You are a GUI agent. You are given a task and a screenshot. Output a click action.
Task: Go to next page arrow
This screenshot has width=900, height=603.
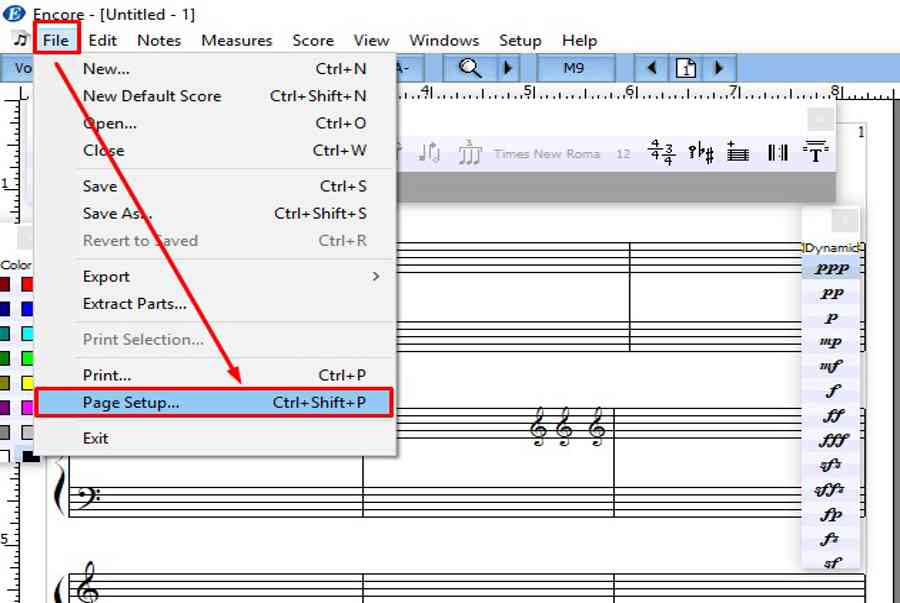[x=718, y=68]
